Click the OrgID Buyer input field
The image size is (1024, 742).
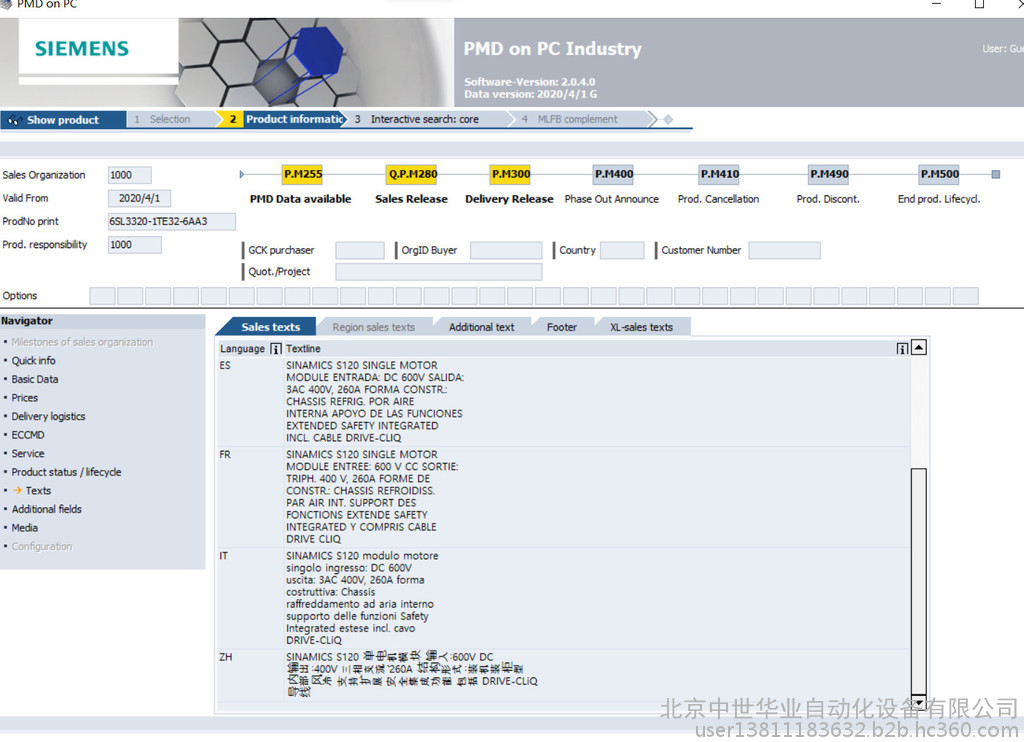(506, 250)
